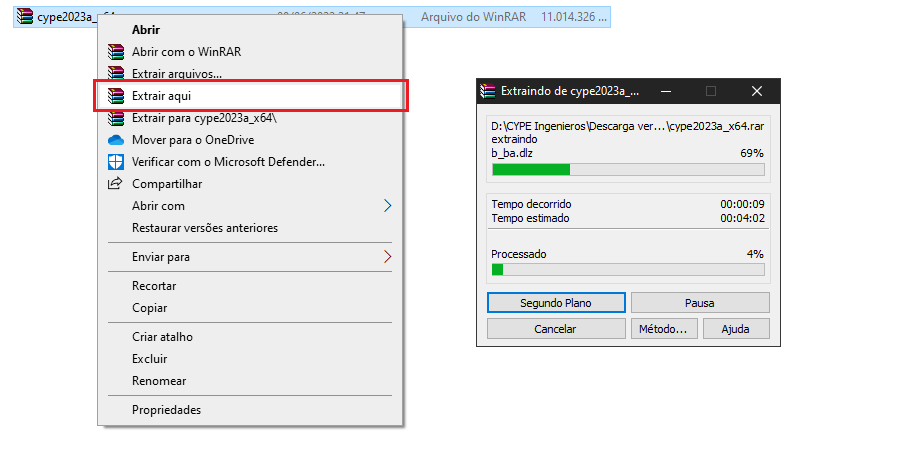Click the Processado total progress bar
900x452 pixels.
(629, 270)
